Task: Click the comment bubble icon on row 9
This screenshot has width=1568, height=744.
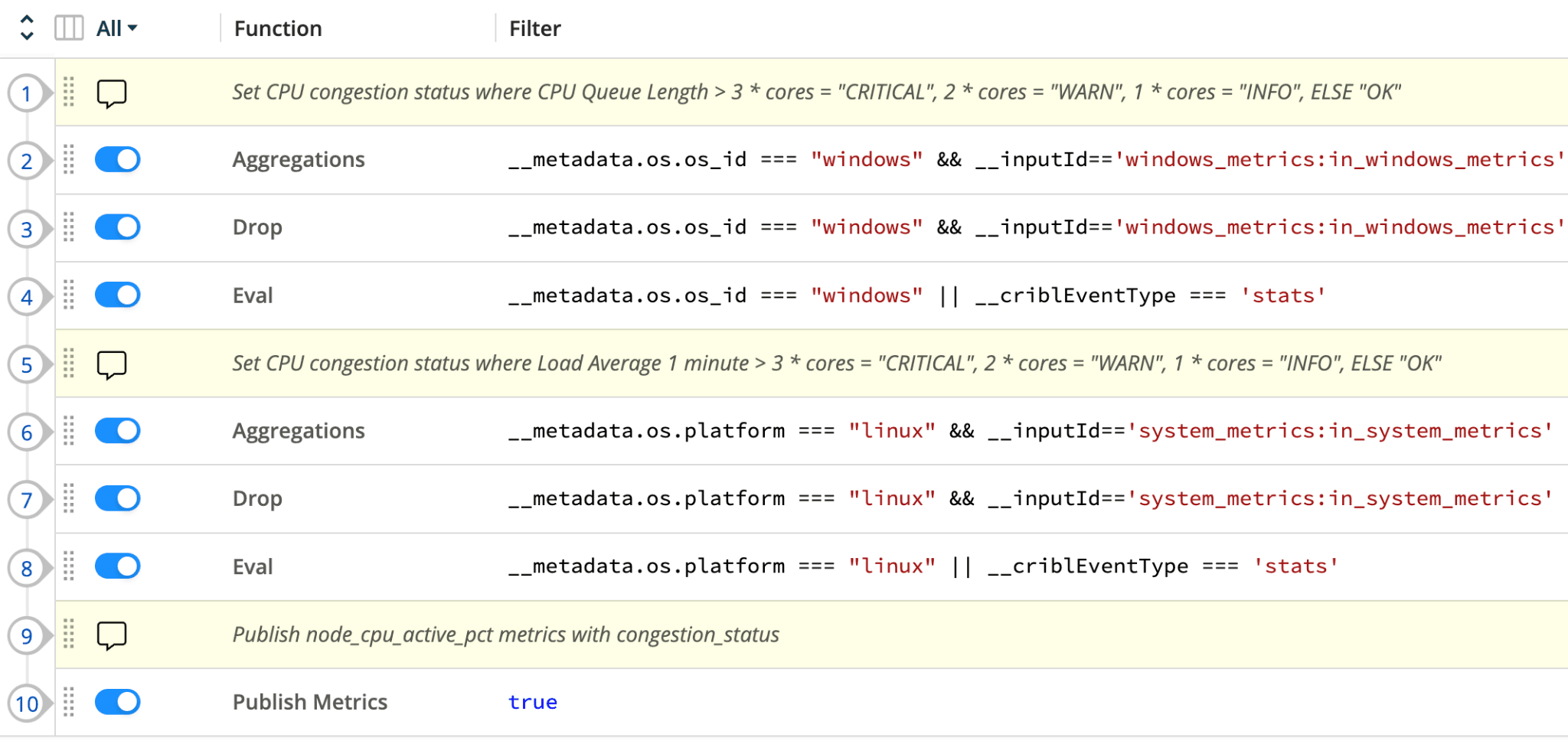Action: pos(112,635)
